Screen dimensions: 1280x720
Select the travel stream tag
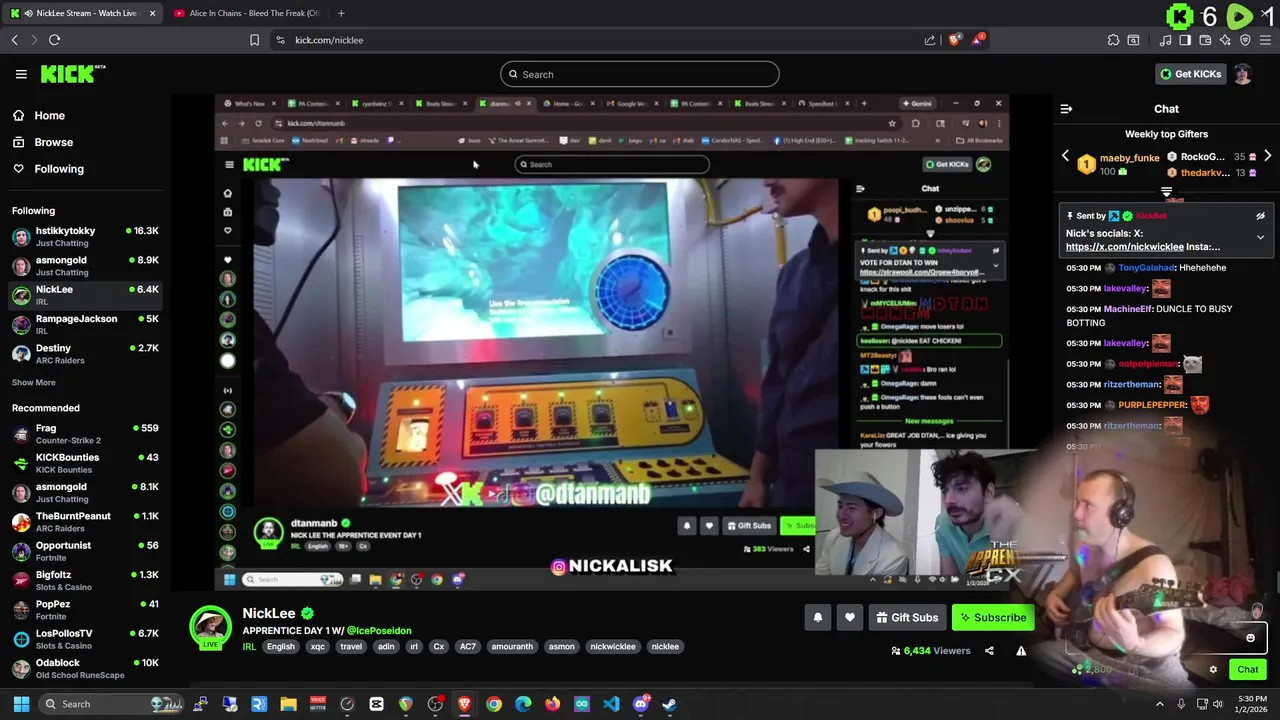coord(351,647)
